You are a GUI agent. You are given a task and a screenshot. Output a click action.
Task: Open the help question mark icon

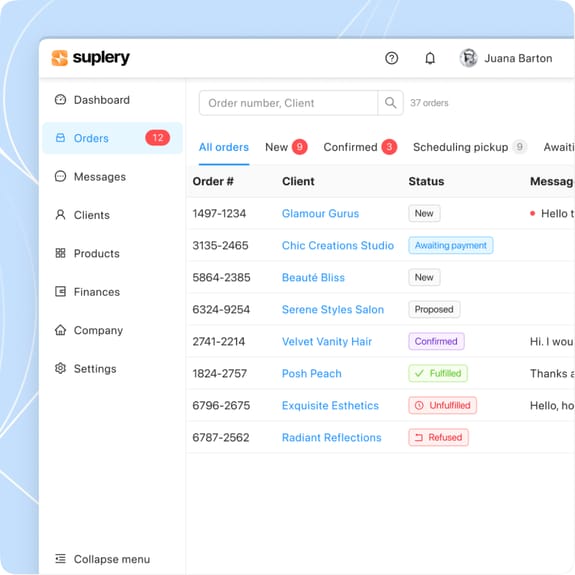pyautogui.click(x=391, y=58)
